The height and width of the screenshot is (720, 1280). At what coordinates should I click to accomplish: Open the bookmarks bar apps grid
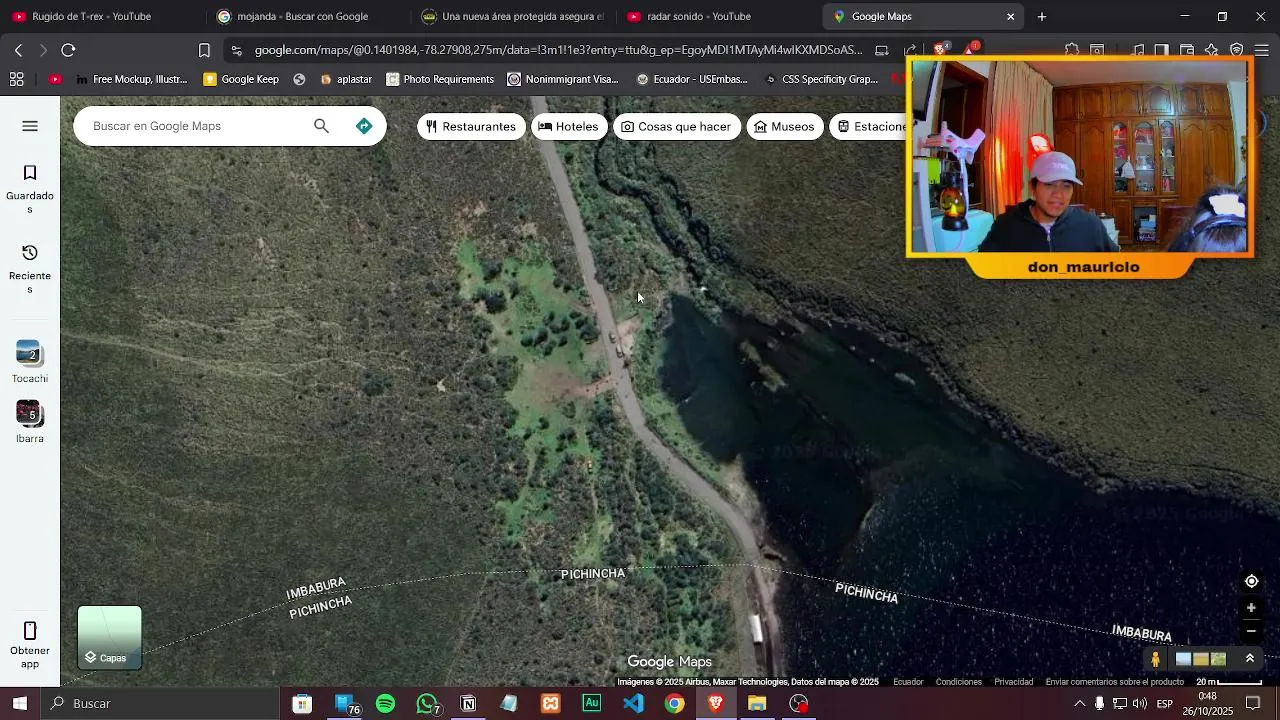point(16,79)
